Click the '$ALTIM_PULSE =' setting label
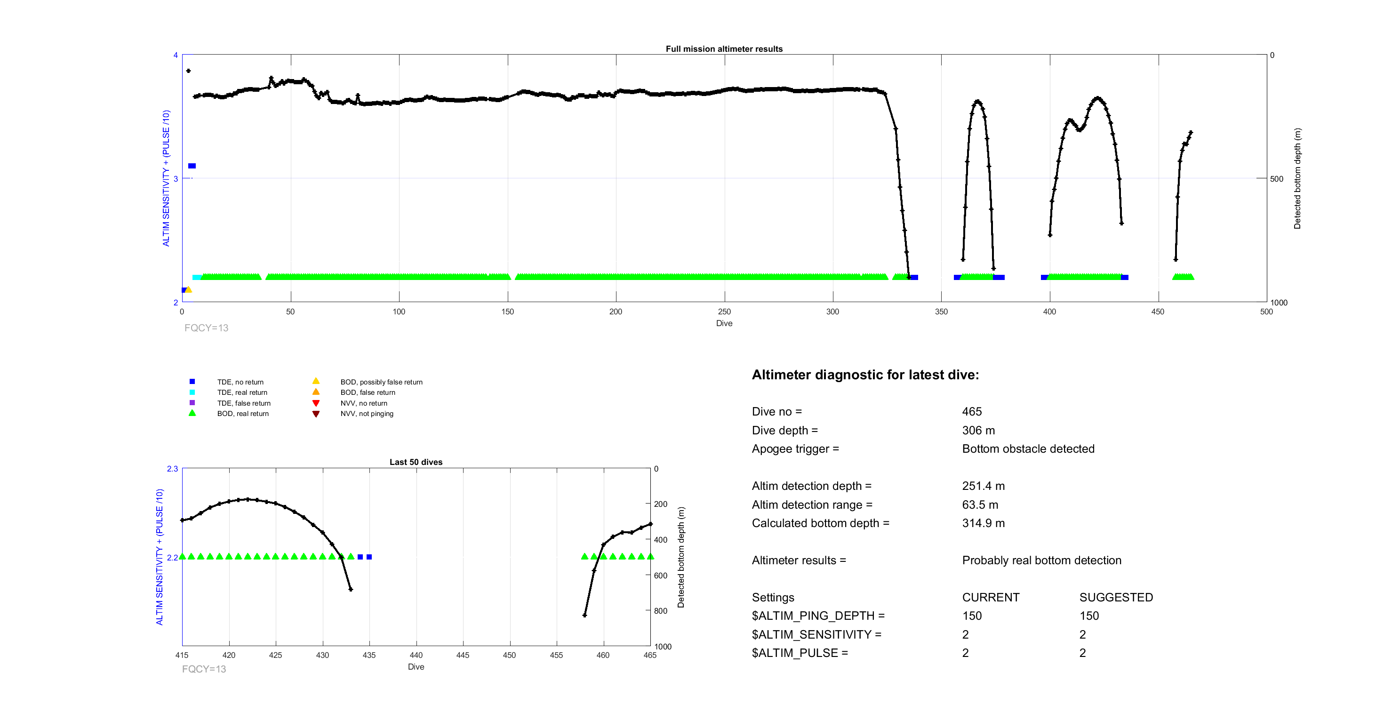 800,653
